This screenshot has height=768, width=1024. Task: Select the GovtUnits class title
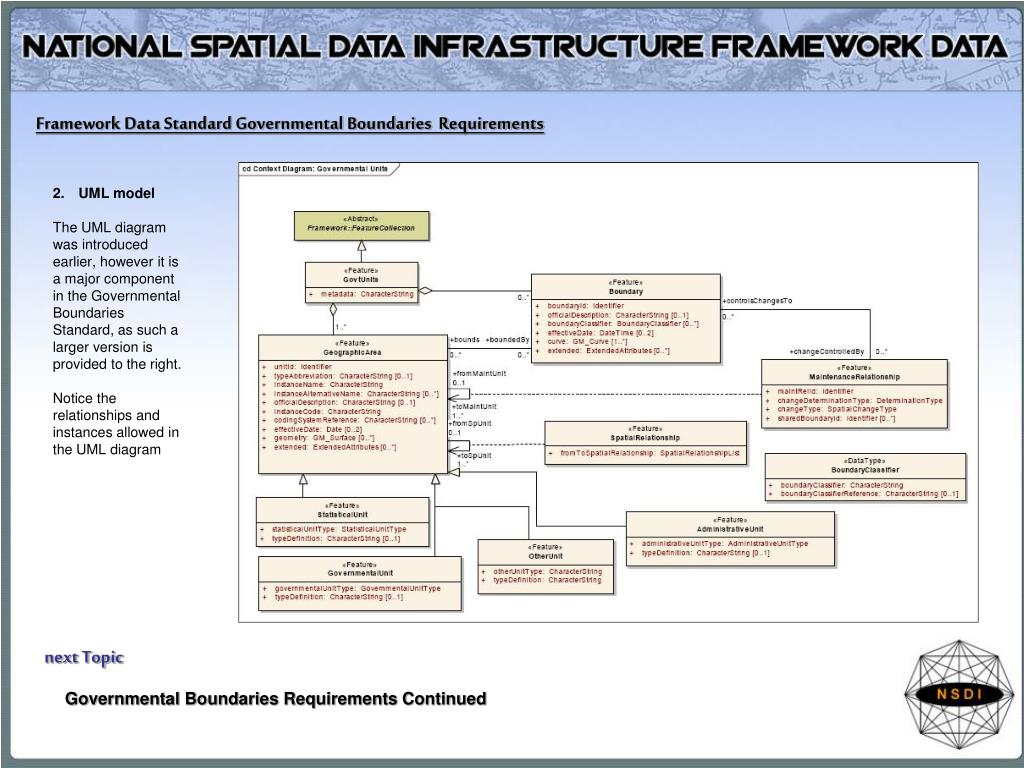pyautogui.click(x=361, y=280)
